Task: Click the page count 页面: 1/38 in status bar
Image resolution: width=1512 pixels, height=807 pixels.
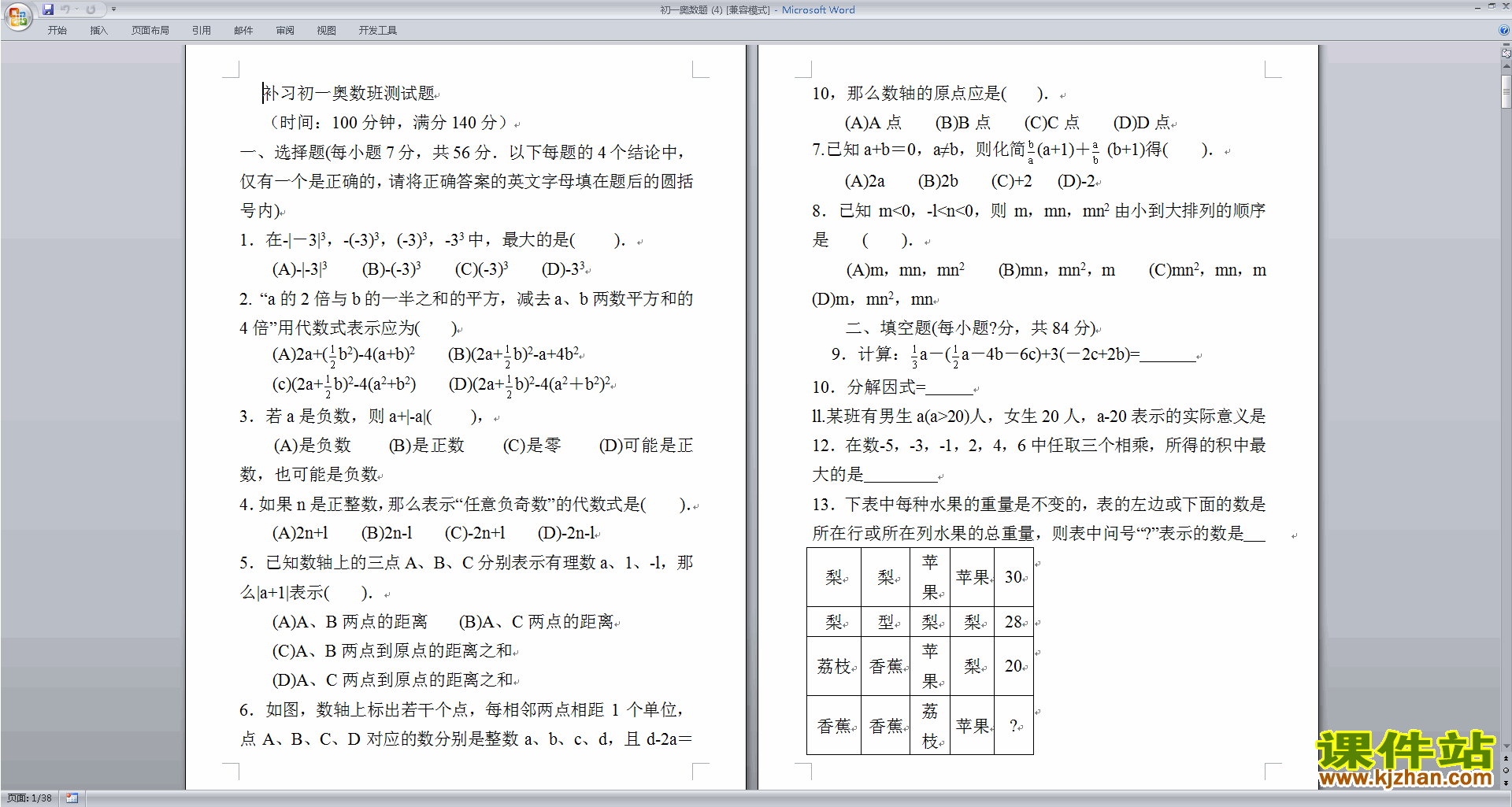Action: pyautogui.click(x=29, y=798)
